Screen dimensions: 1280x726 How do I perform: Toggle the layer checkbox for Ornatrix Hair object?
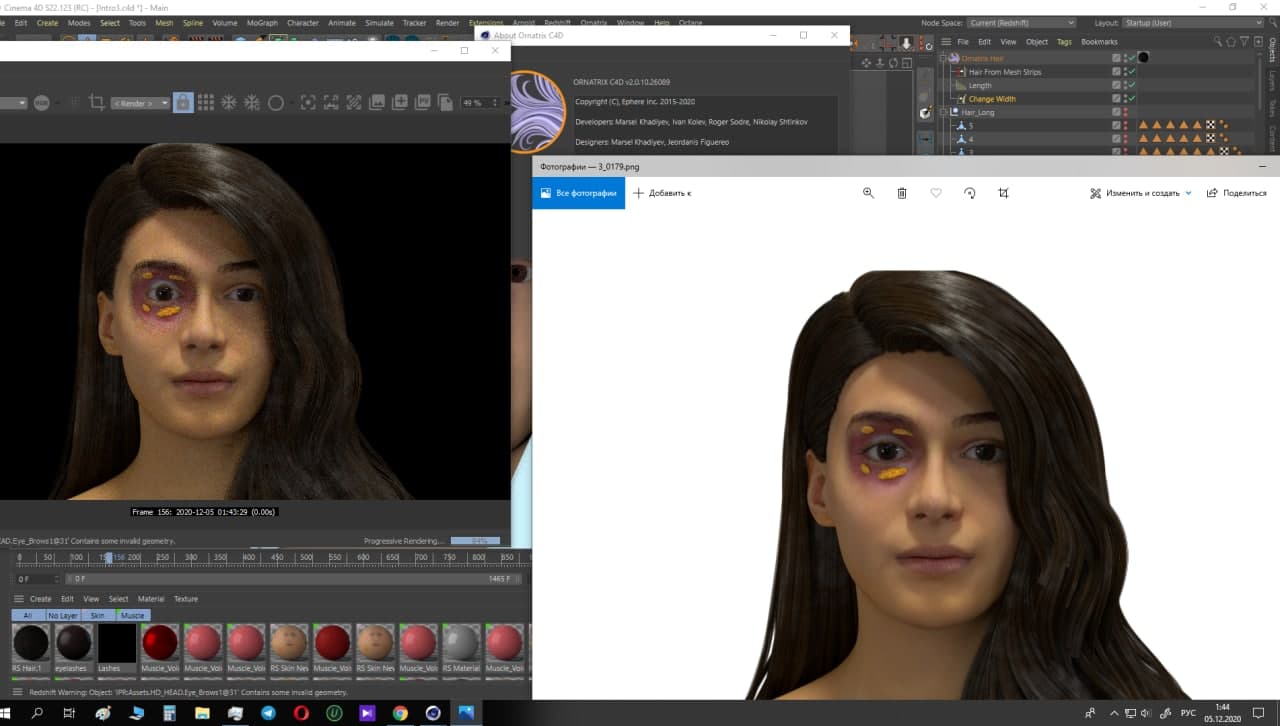click(1116, 58)
